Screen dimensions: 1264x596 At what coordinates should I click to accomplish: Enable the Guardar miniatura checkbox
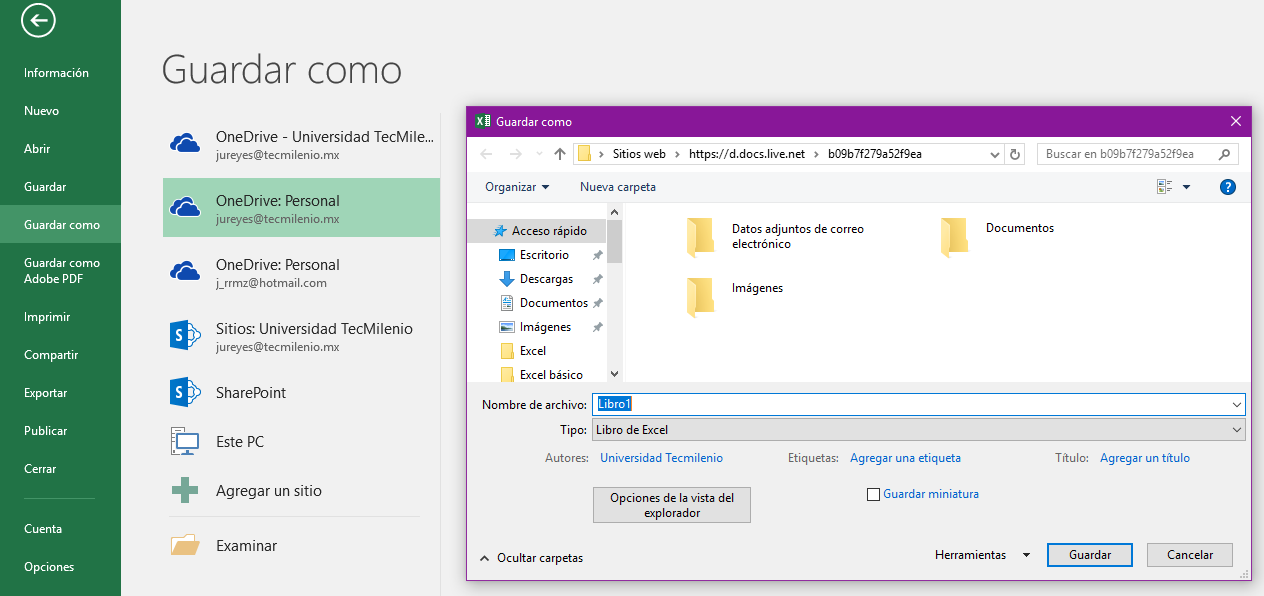(874, 494)
